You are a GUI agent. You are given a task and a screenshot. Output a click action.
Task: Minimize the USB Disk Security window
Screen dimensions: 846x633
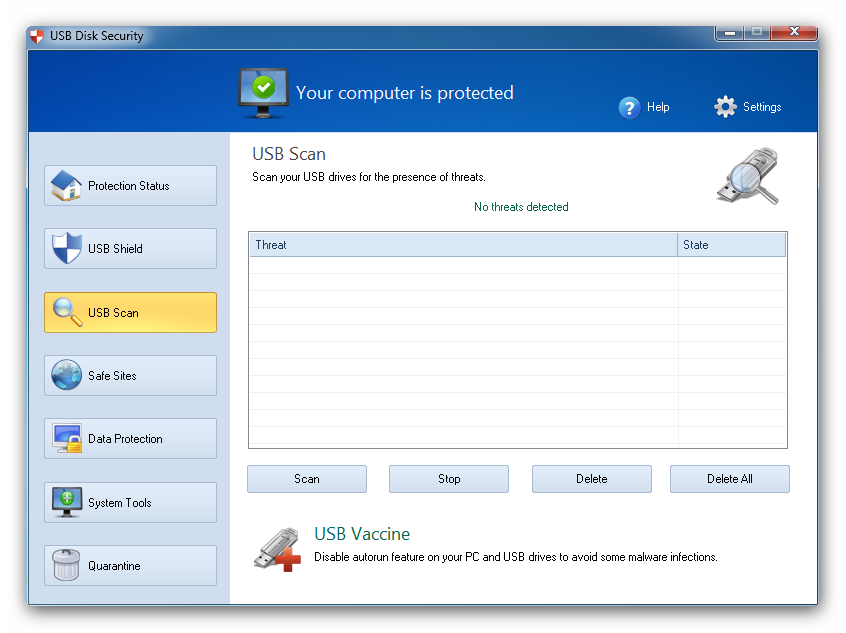tap(730, 33)
